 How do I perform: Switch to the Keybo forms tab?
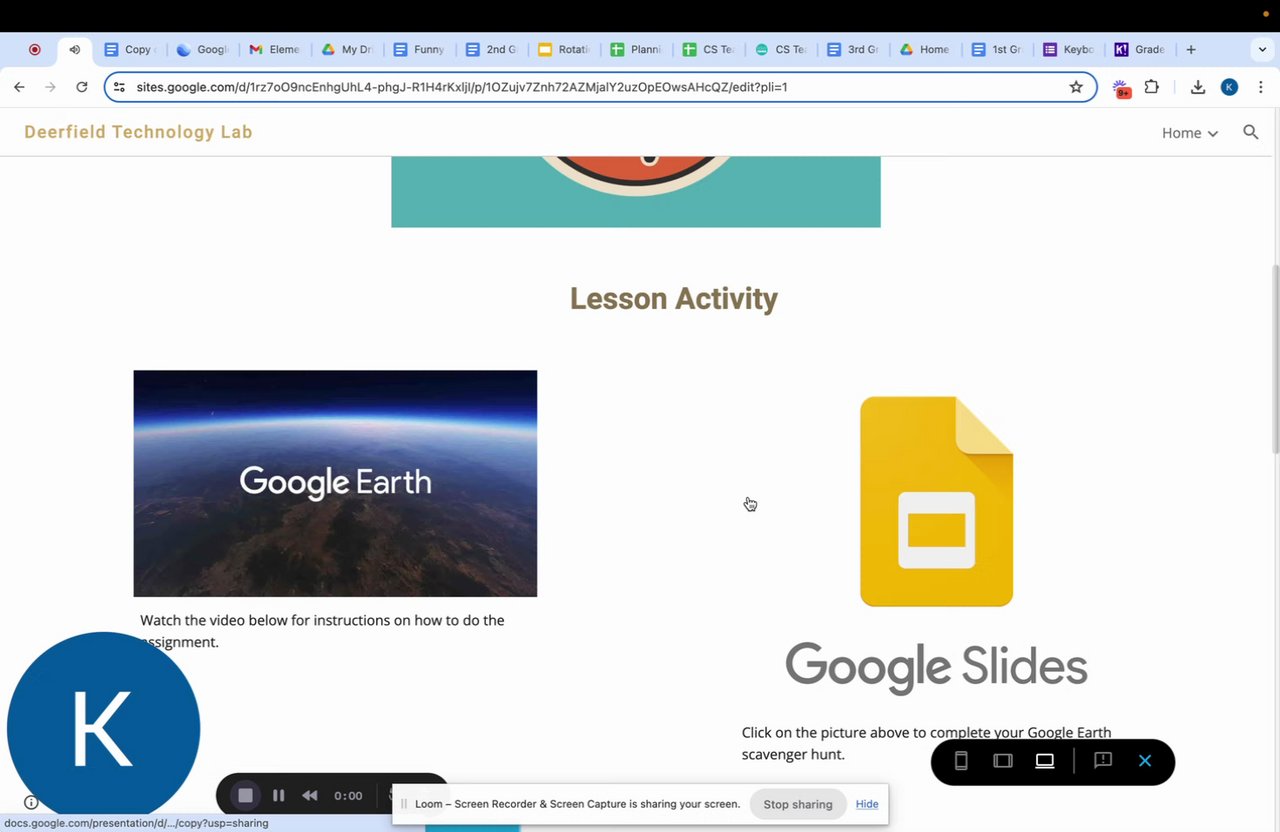(x=1069, y=49)
